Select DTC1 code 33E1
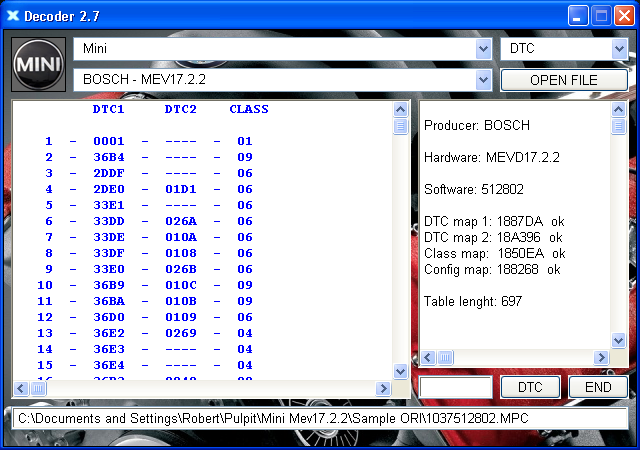Screen dimensions: 640x450 (x=109, y=205)
